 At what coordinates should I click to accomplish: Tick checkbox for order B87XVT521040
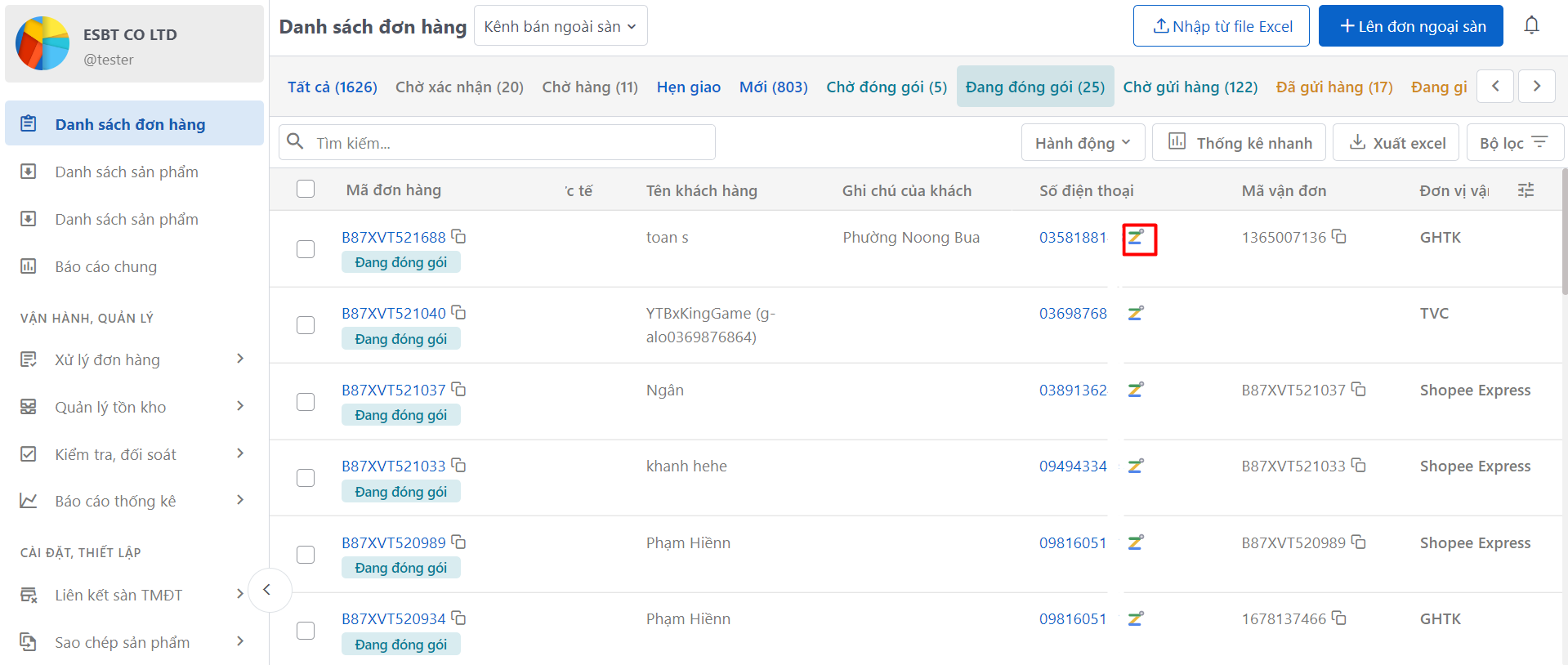[x=306, y=325]
